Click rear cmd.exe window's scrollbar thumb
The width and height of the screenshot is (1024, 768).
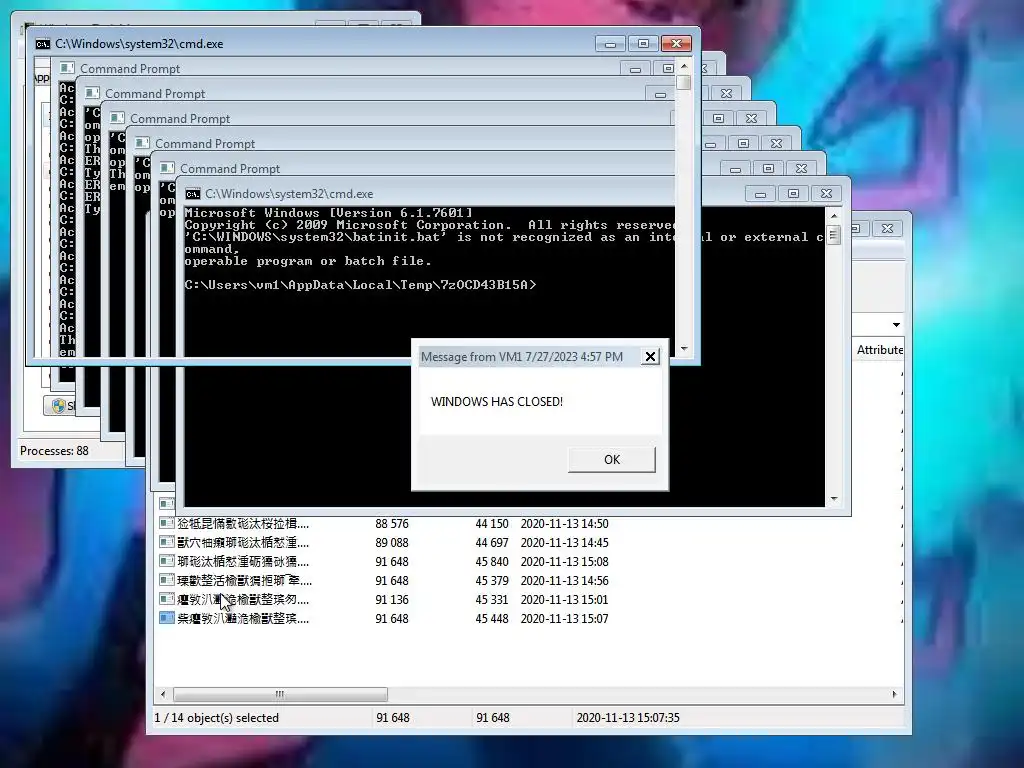click(684, 82)
